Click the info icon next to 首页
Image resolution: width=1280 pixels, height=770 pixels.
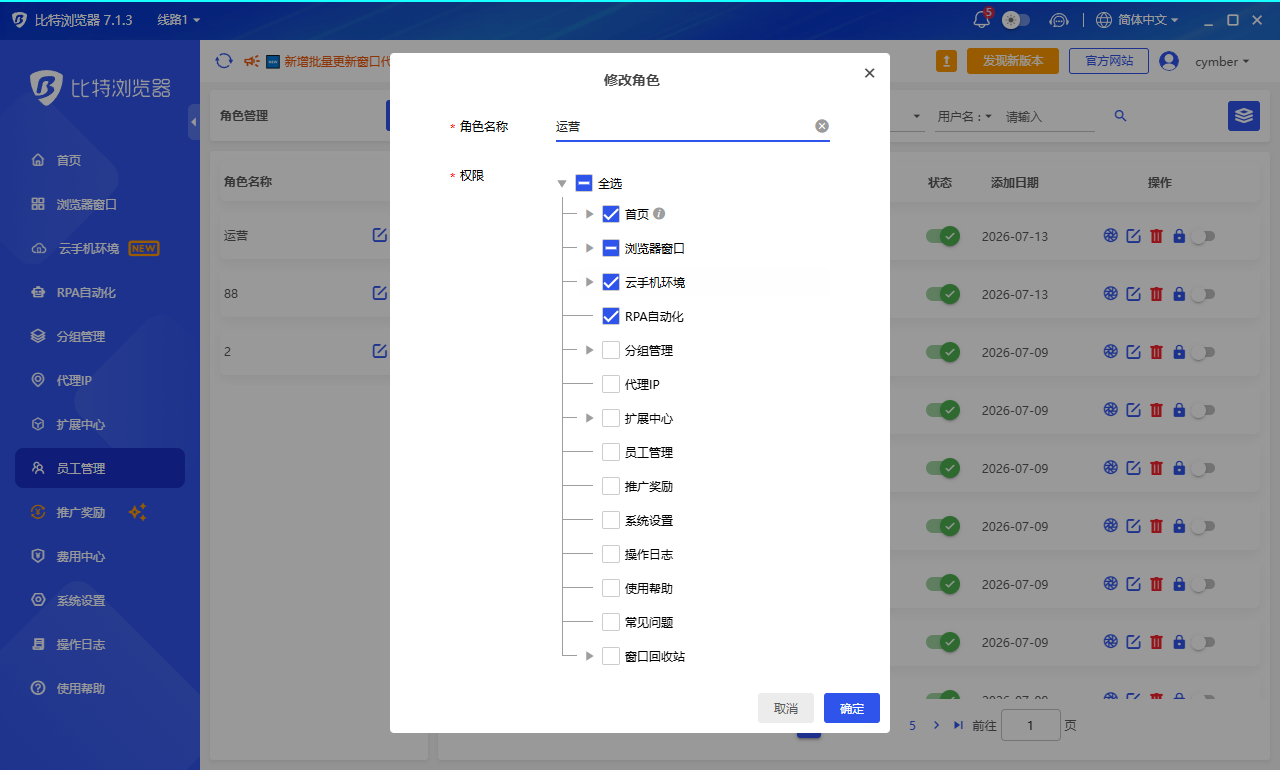[659, 214]
